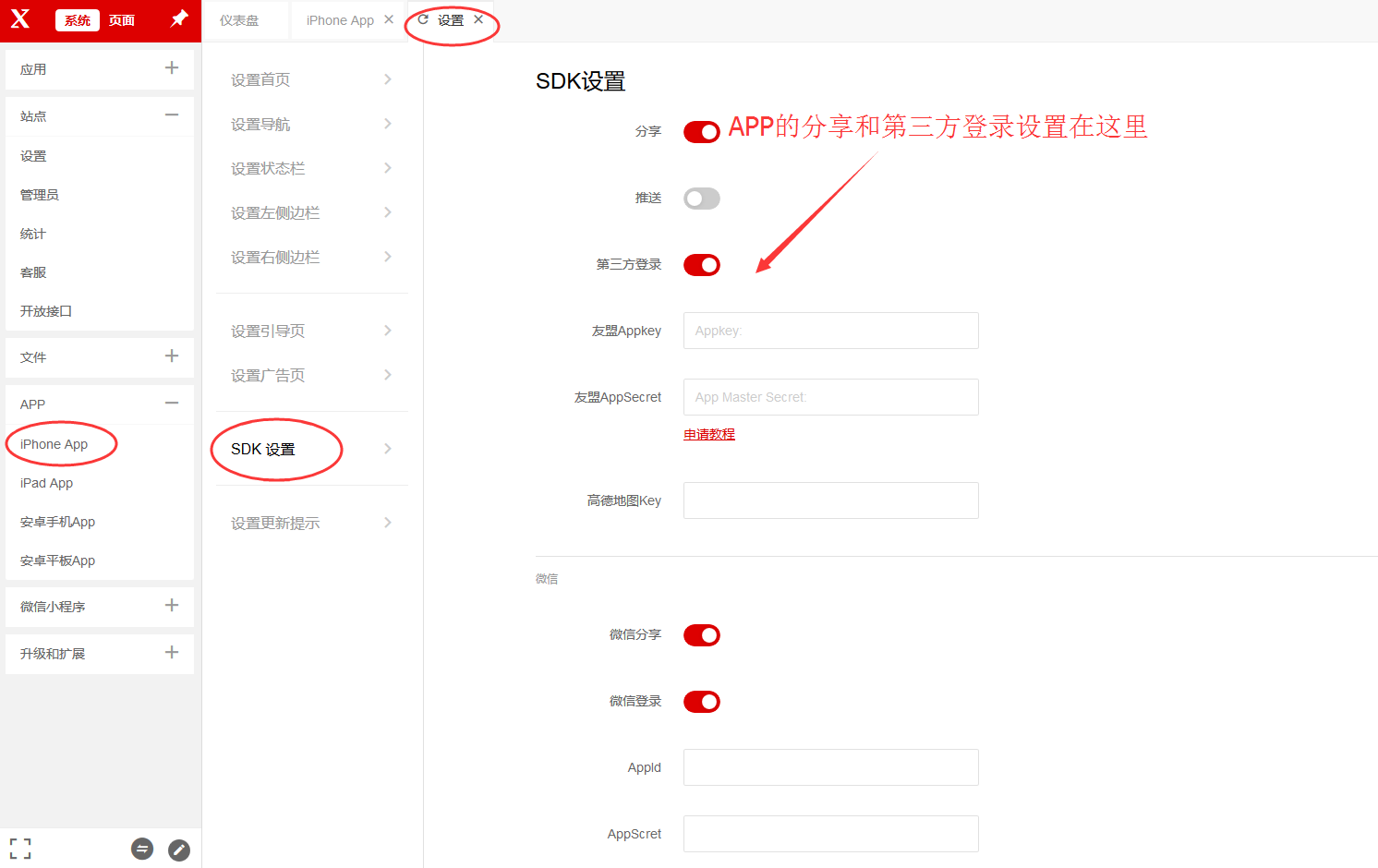
Task: Click refresh icon on 设置 tab
Action: [x=423, y=19]
